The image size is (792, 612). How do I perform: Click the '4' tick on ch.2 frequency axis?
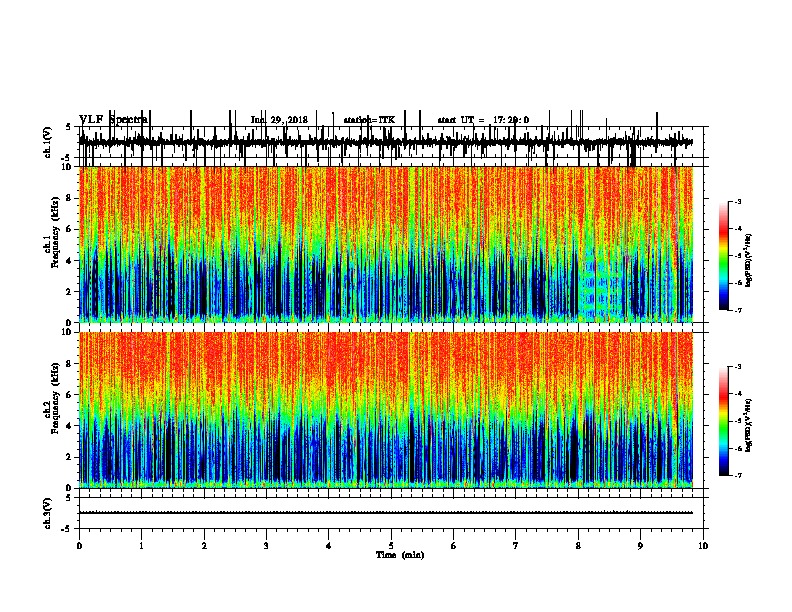tap(70, 426)
